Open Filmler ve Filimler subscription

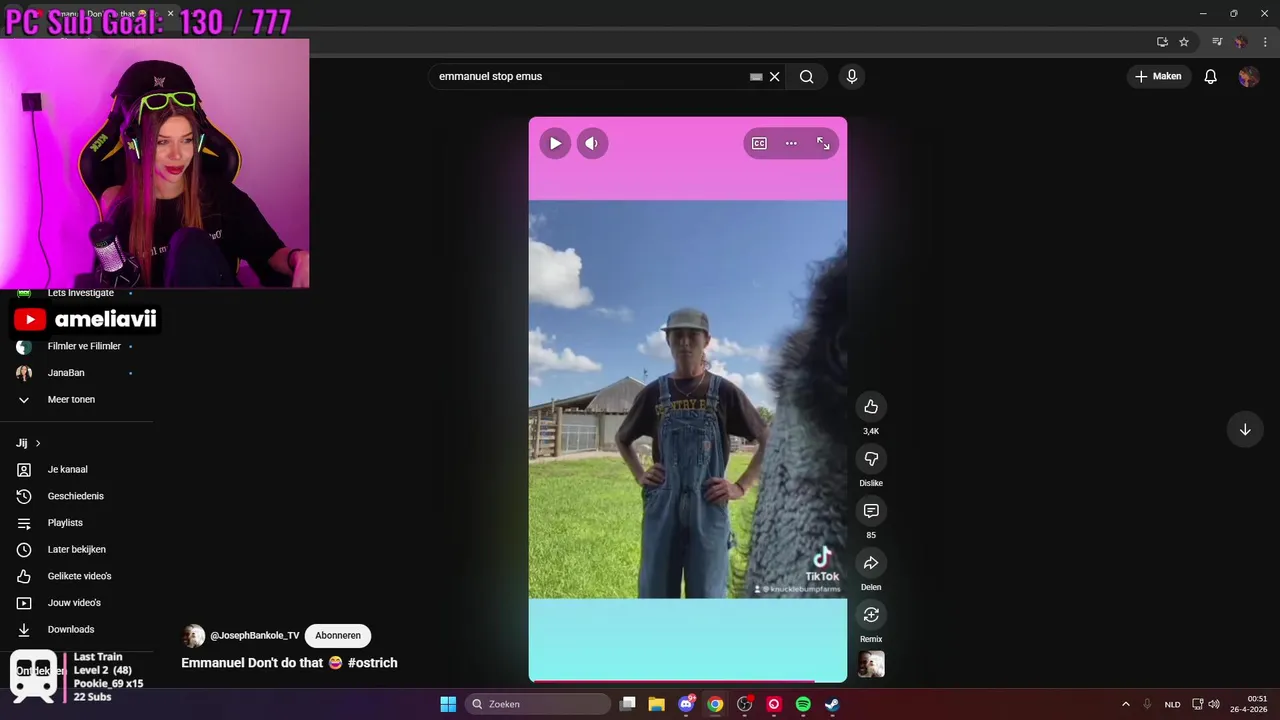84,346
